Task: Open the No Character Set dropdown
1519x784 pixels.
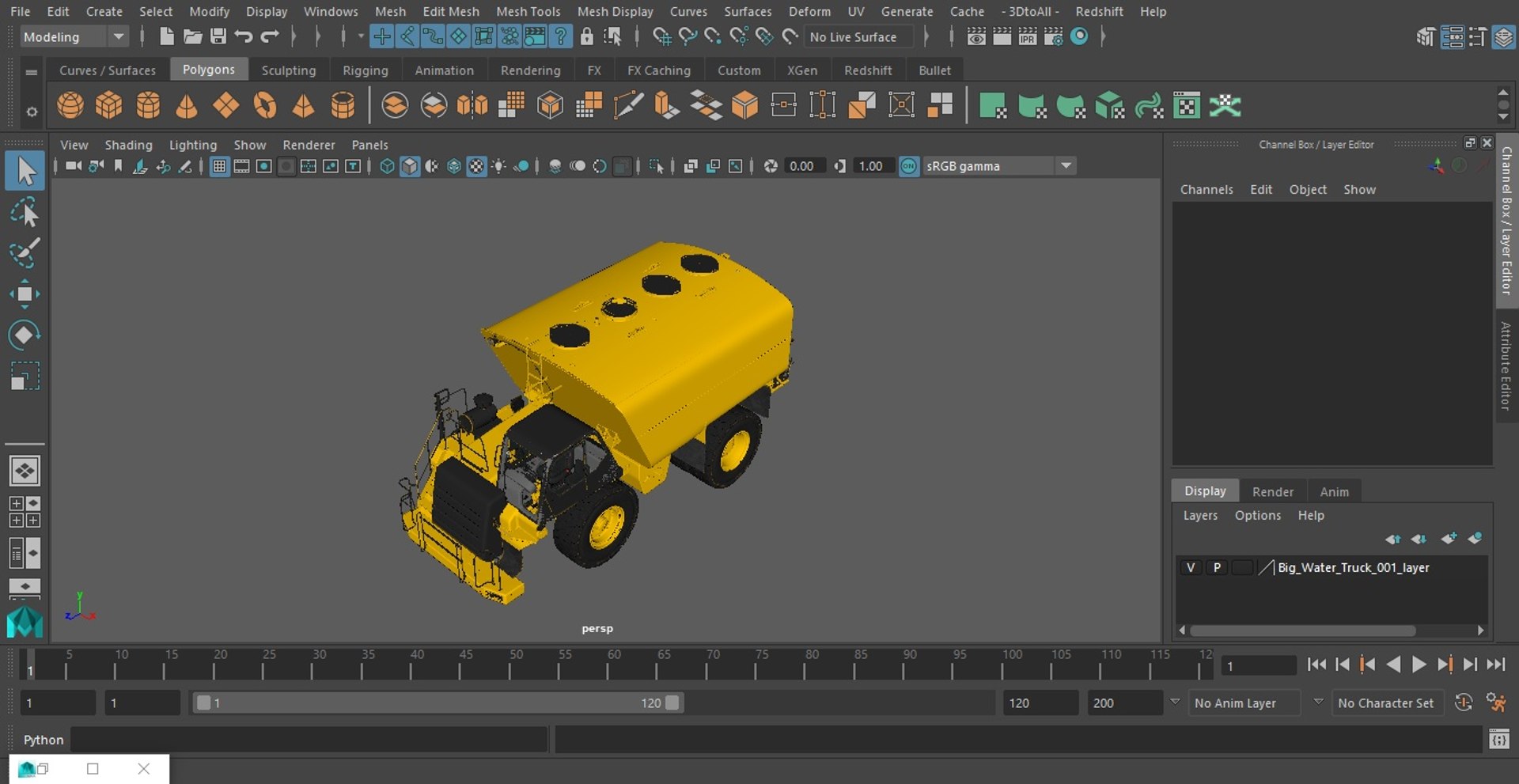Action: (1388, 703)
